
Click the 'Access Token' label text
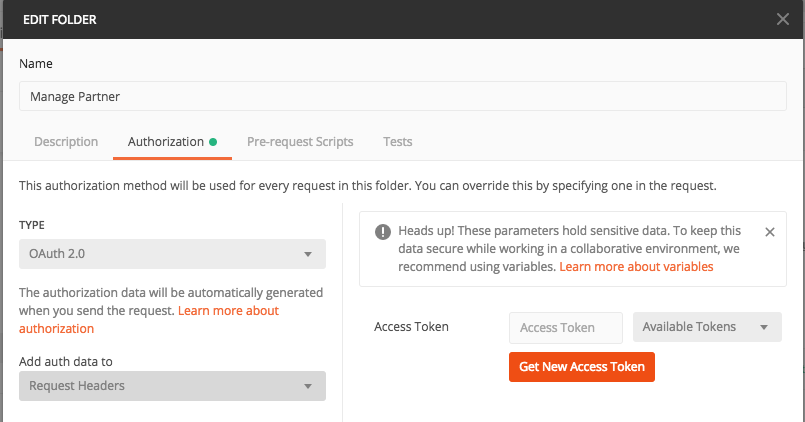[411, 327]
